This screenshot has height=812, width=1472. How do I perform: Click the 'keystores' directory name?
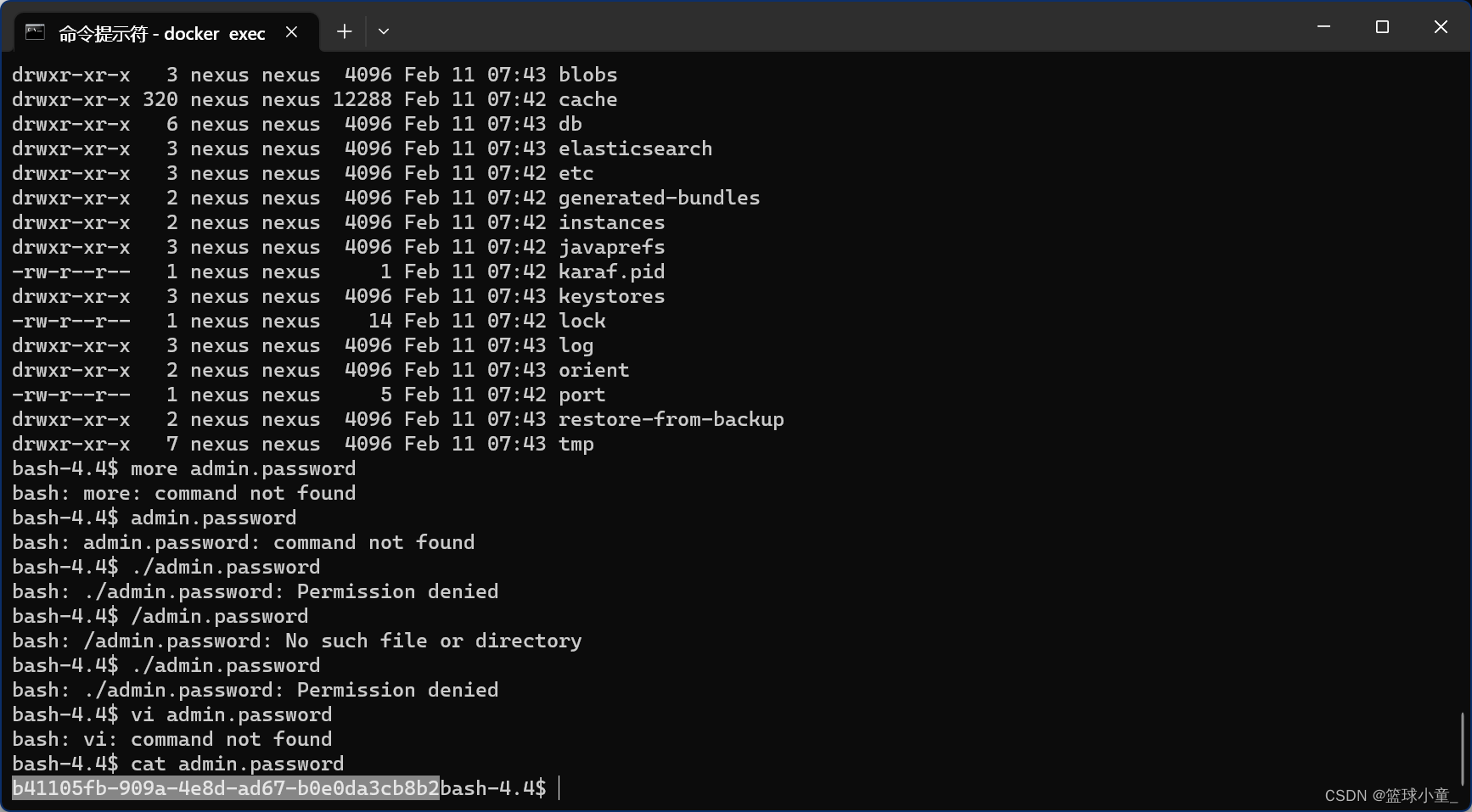611,296
